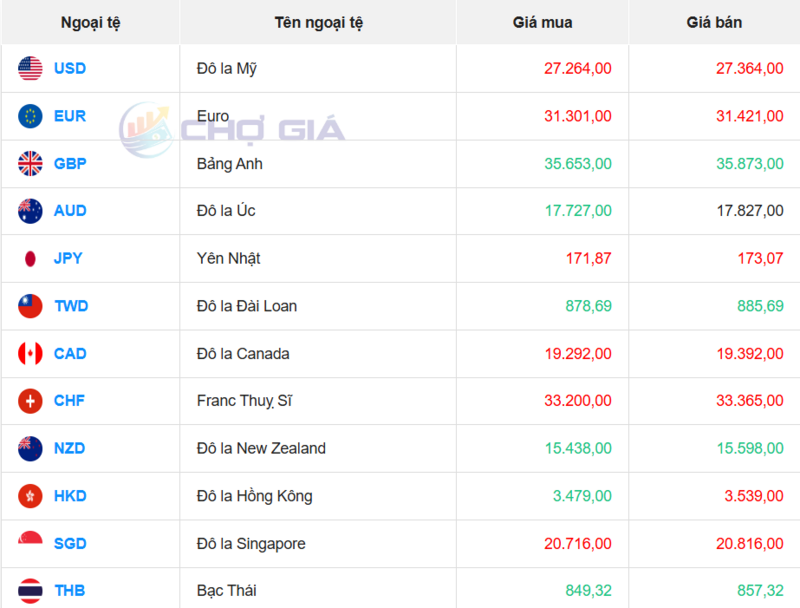The height and width of the screenshot is (608, 800).
Task: Click the Canadian flag icon
Action: [30, 354]
